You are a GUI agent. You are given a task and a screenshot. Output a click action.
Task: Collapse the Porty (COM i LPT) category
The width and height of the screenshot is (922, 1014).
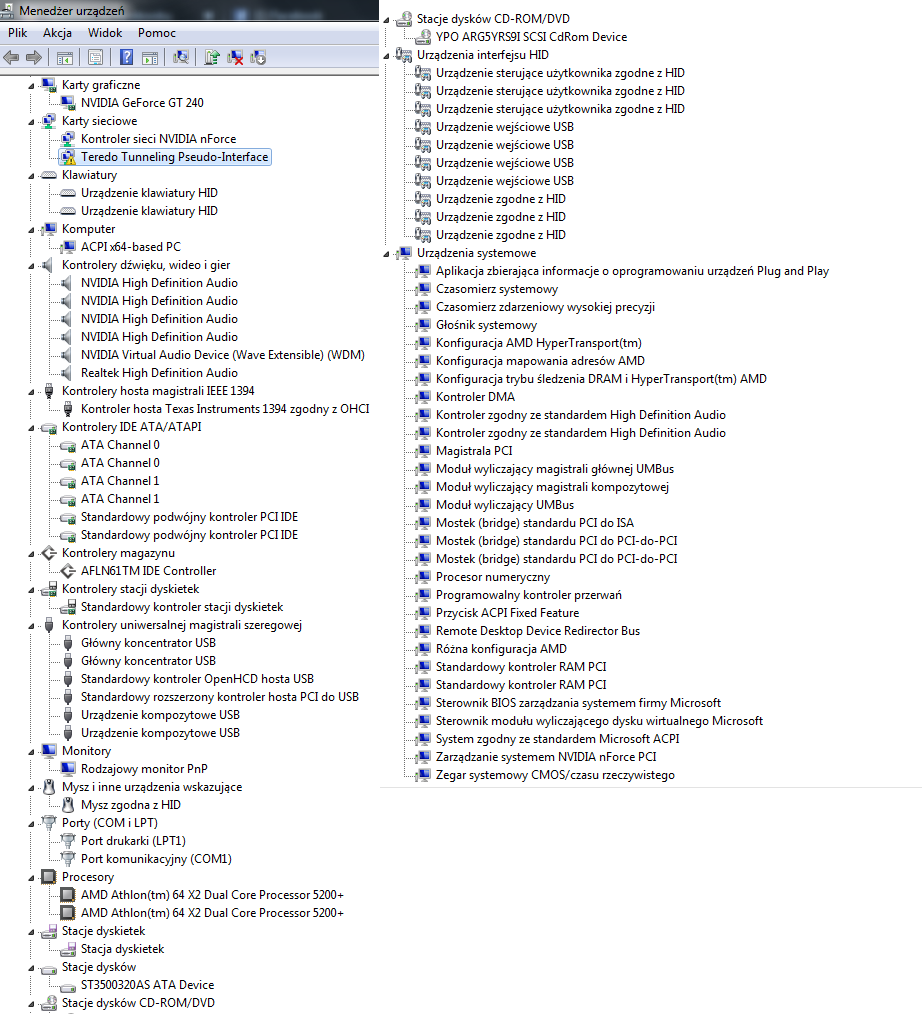point(31,824)
